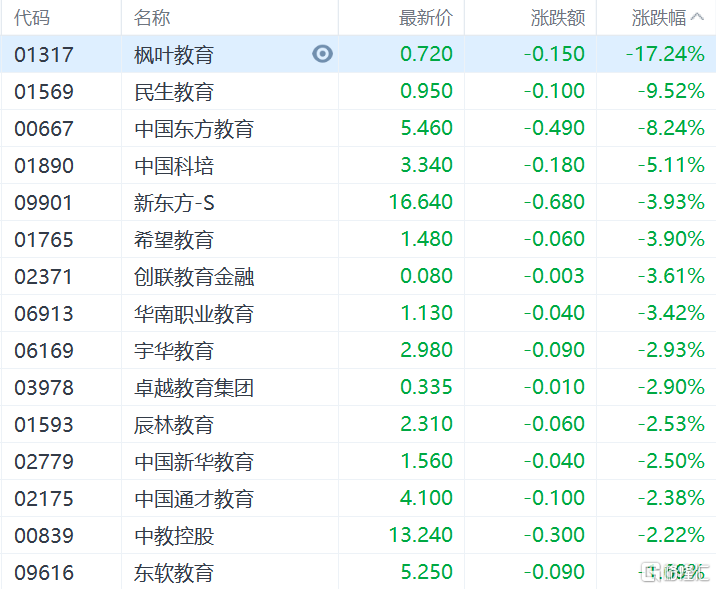The height and width of the screenshot is (589, 716).
Task: Click latest price 0.950
Action: 426,91
